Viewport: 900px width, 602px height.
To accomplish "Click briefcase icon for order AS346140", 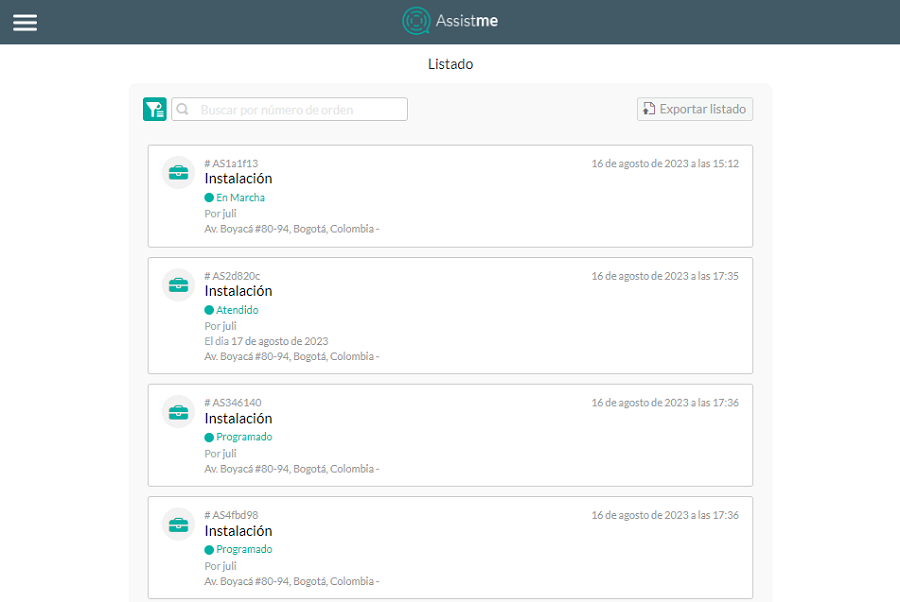I will pyautogui.click(x=178, y=412).
